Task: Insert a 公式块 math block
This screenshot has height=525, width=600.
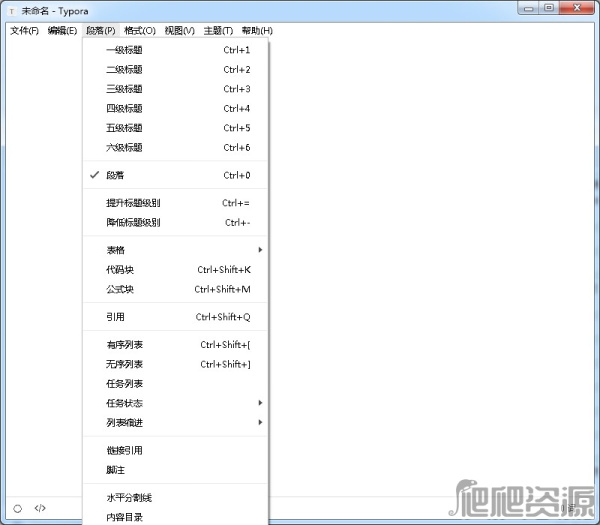Action: 120,289
